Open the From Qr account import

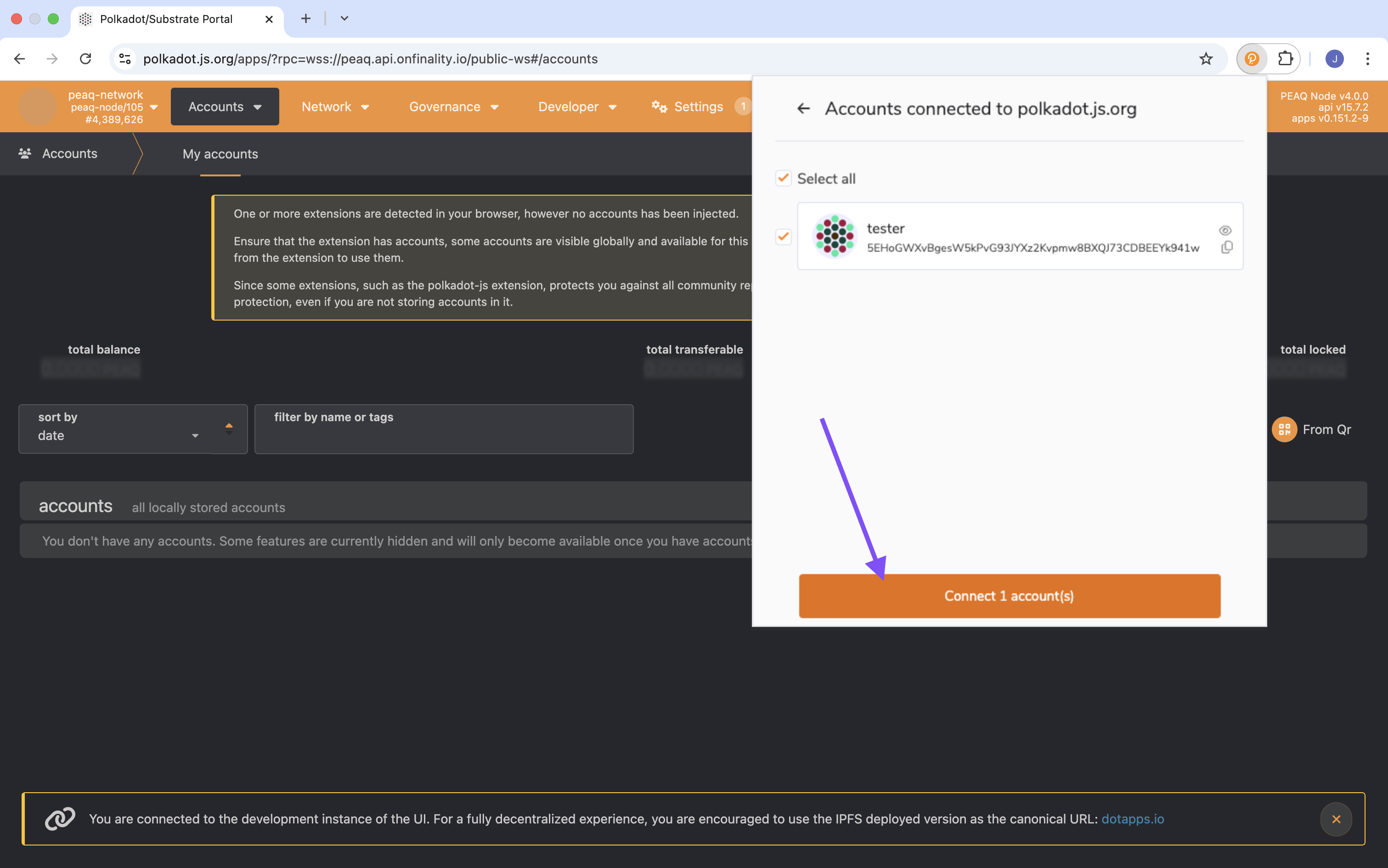coord(1285,429)
